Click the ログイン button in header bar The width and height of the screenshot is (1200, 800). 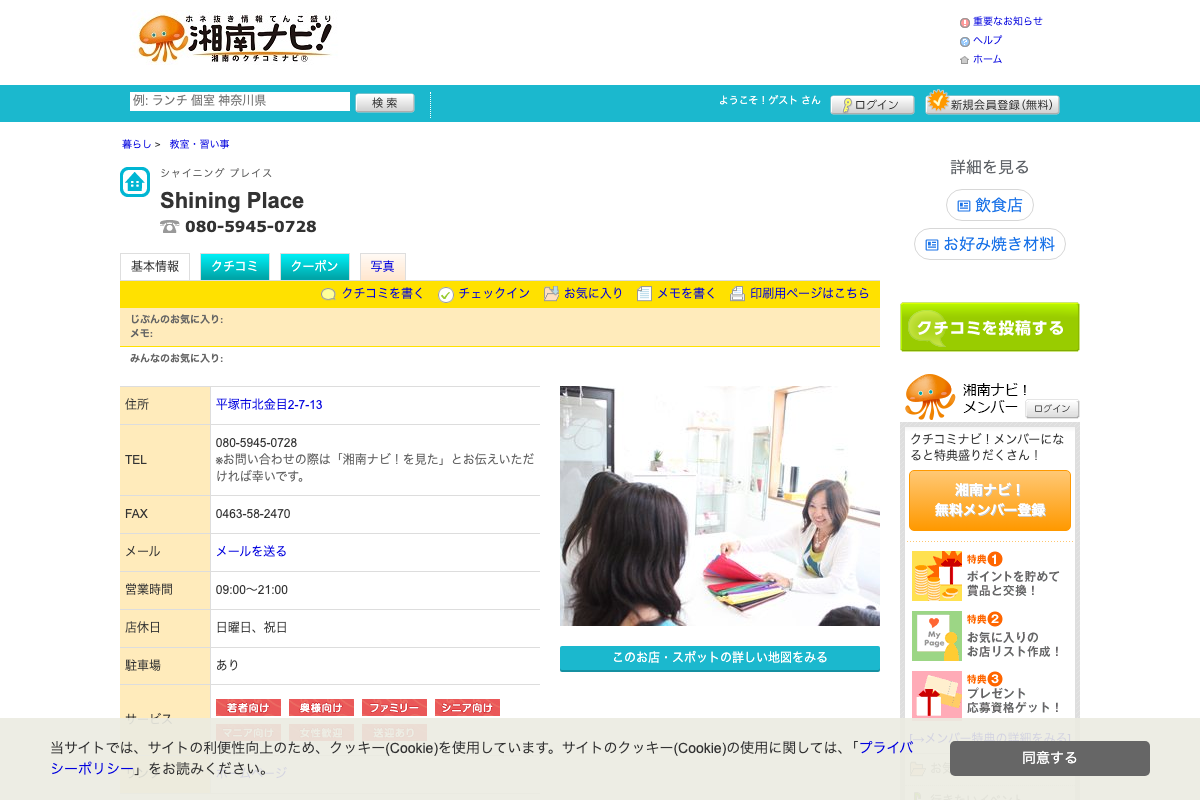pyautogui.click(x=872, y=105)
